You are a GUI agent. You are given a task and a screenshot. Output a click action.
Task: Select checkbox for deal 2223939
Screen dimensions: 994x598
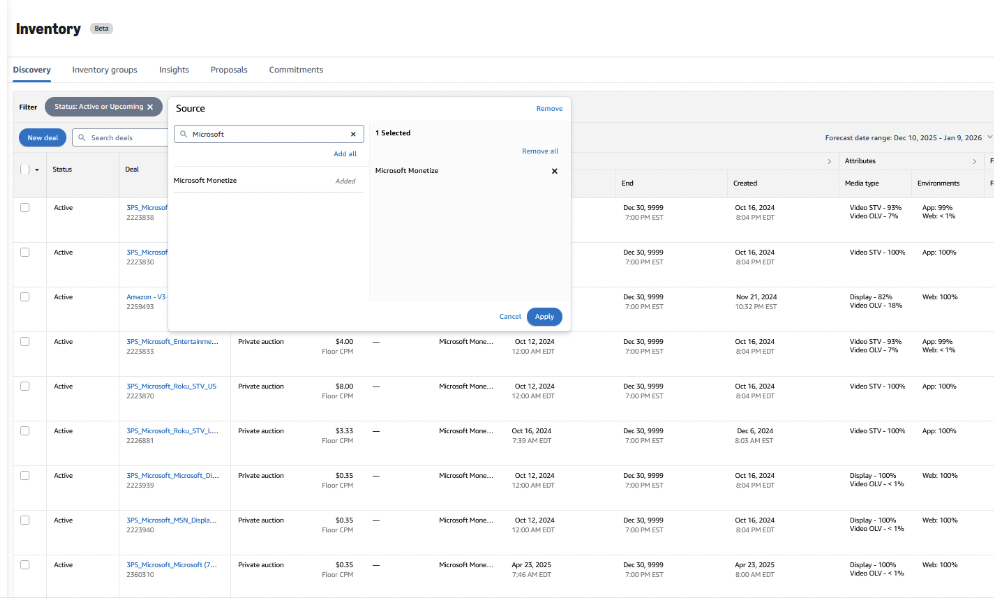[x=25, y=476]
